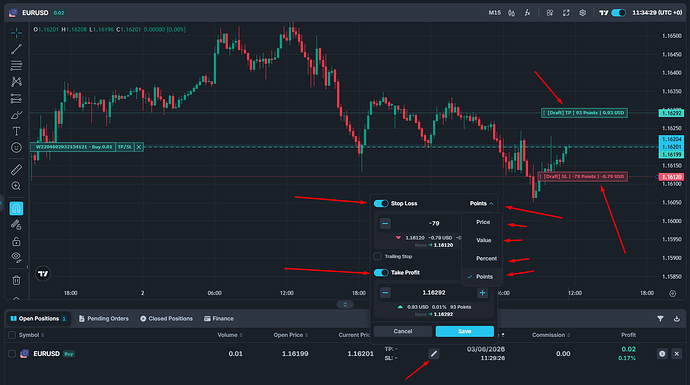Sort positions by Commission
The width and height of the screenshot is (690, 385).
[x=551, y=335]
